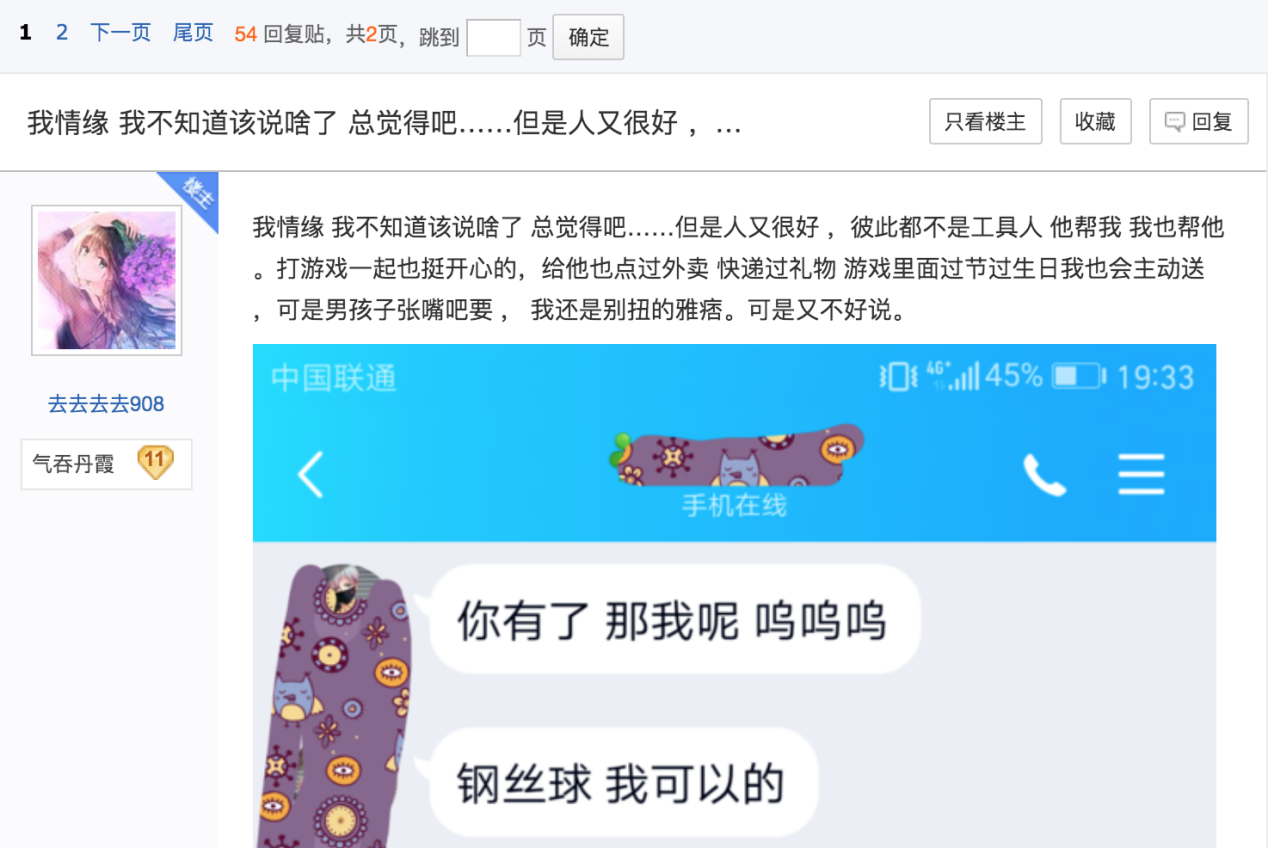Click the page number input field
1268x848 pixels.
pos(493,38)
